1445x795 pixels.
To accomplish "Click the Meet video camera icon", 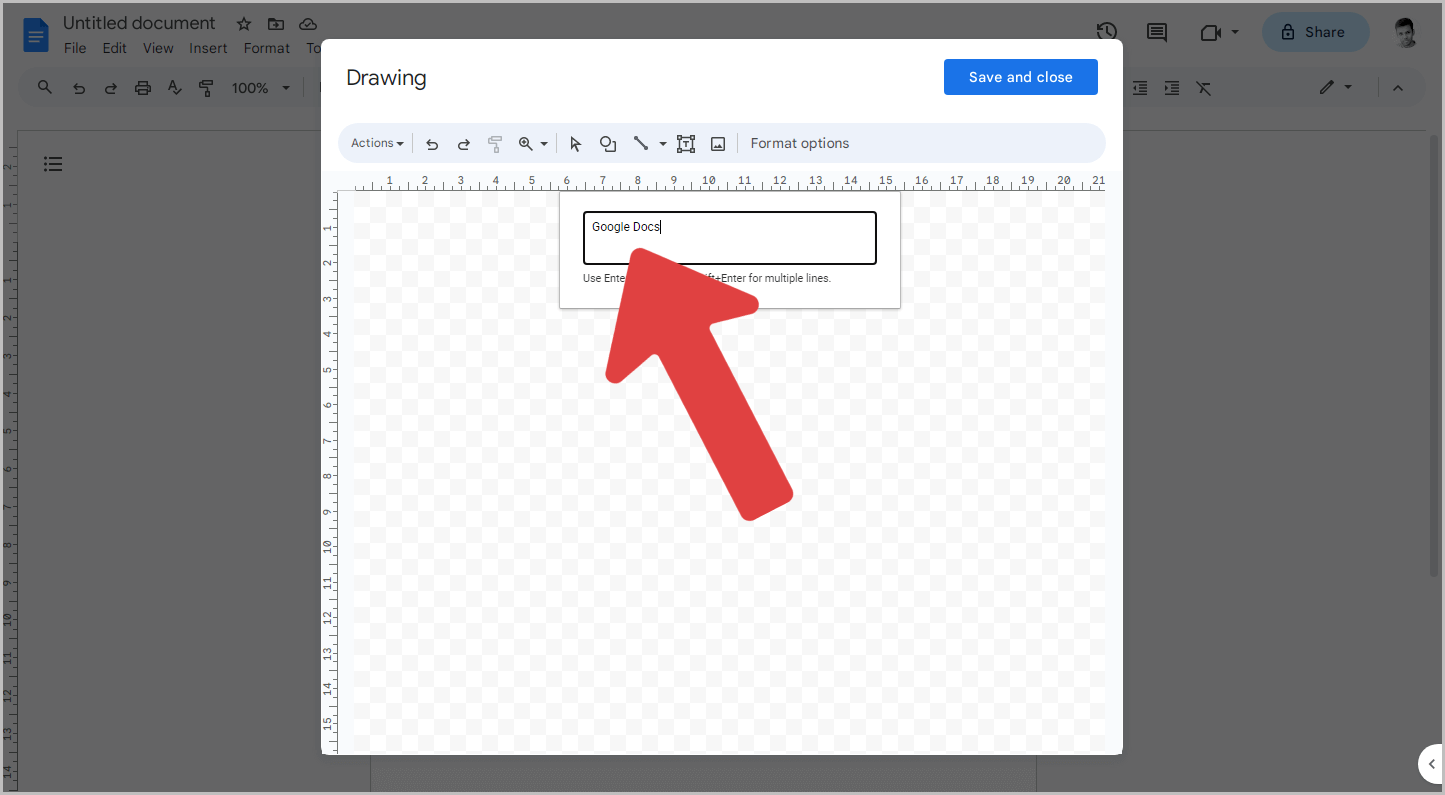I will pyautogui.click(x=1210, y=32).
